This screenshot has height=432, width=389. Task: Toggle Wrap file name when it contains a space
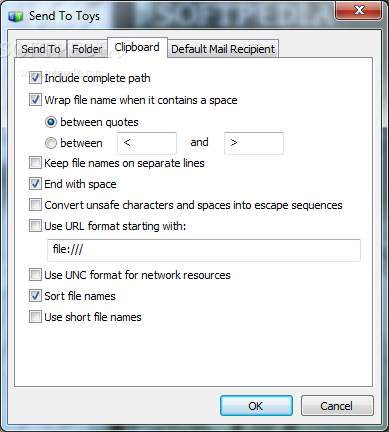point(35,100)
